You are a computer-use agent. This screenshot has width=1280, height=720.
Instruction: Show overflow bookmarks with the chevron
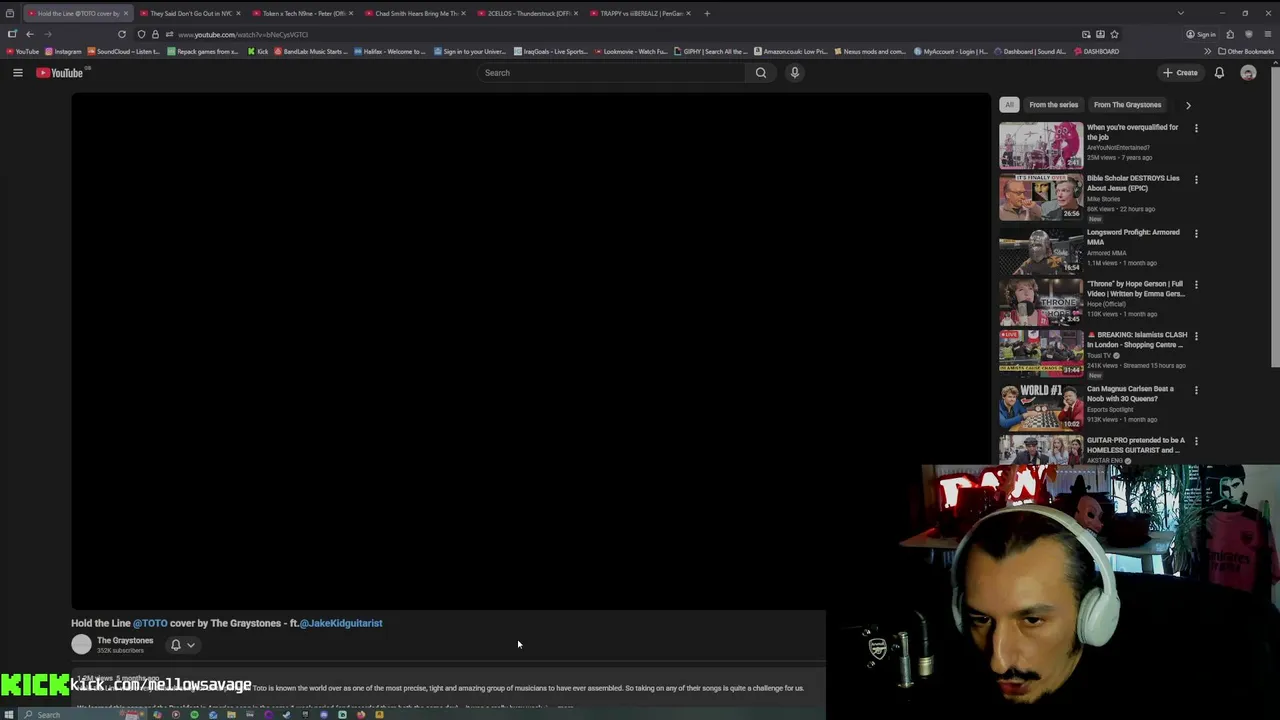1208,51
